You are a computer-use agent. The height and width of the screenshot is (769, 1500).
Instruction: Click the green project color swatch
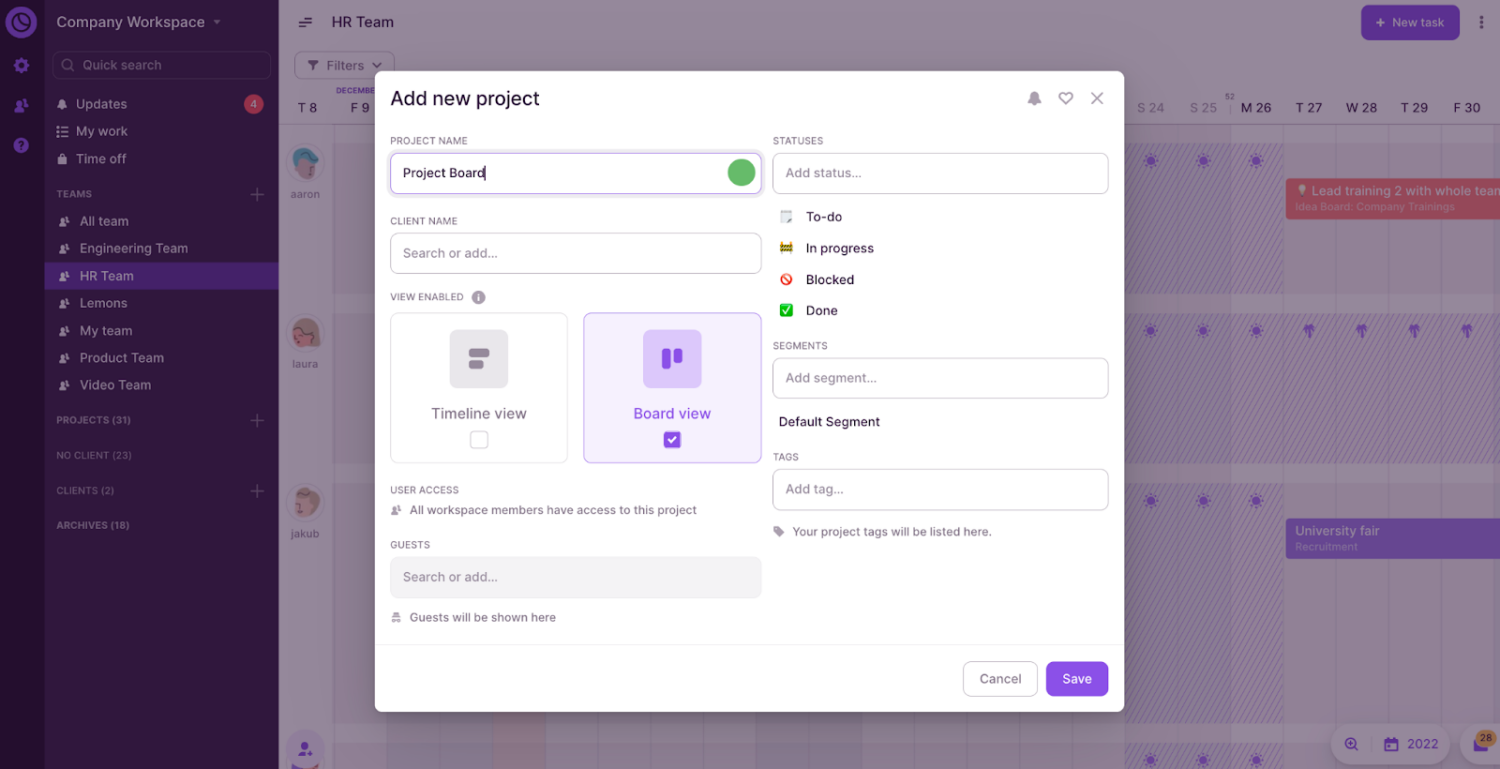(x=741, y=173)
